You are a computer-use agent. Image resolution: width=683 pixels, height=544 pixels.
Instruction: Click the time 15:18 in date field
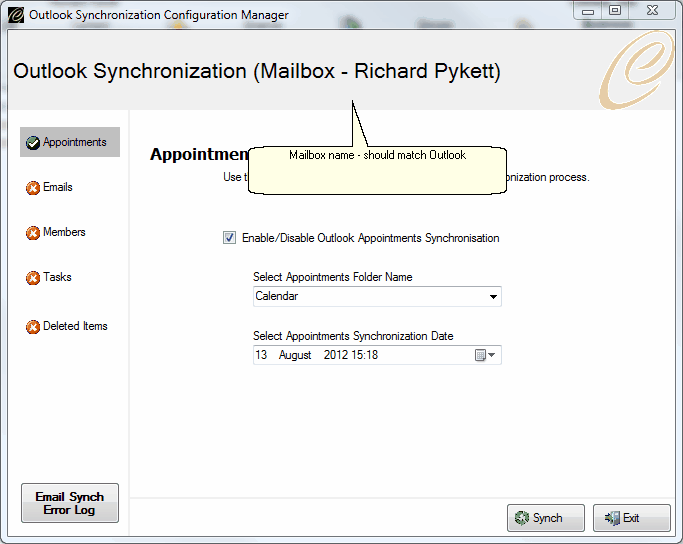coord(365,355)
